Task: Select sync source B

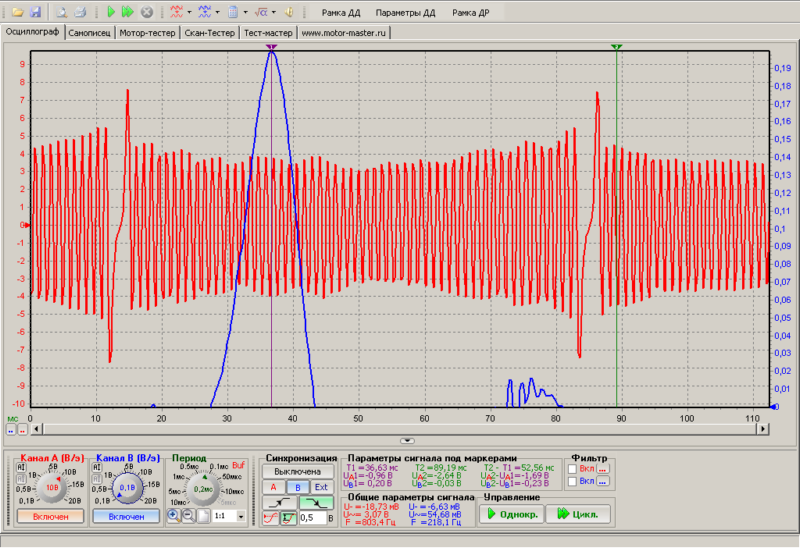Action: [298, 487]
